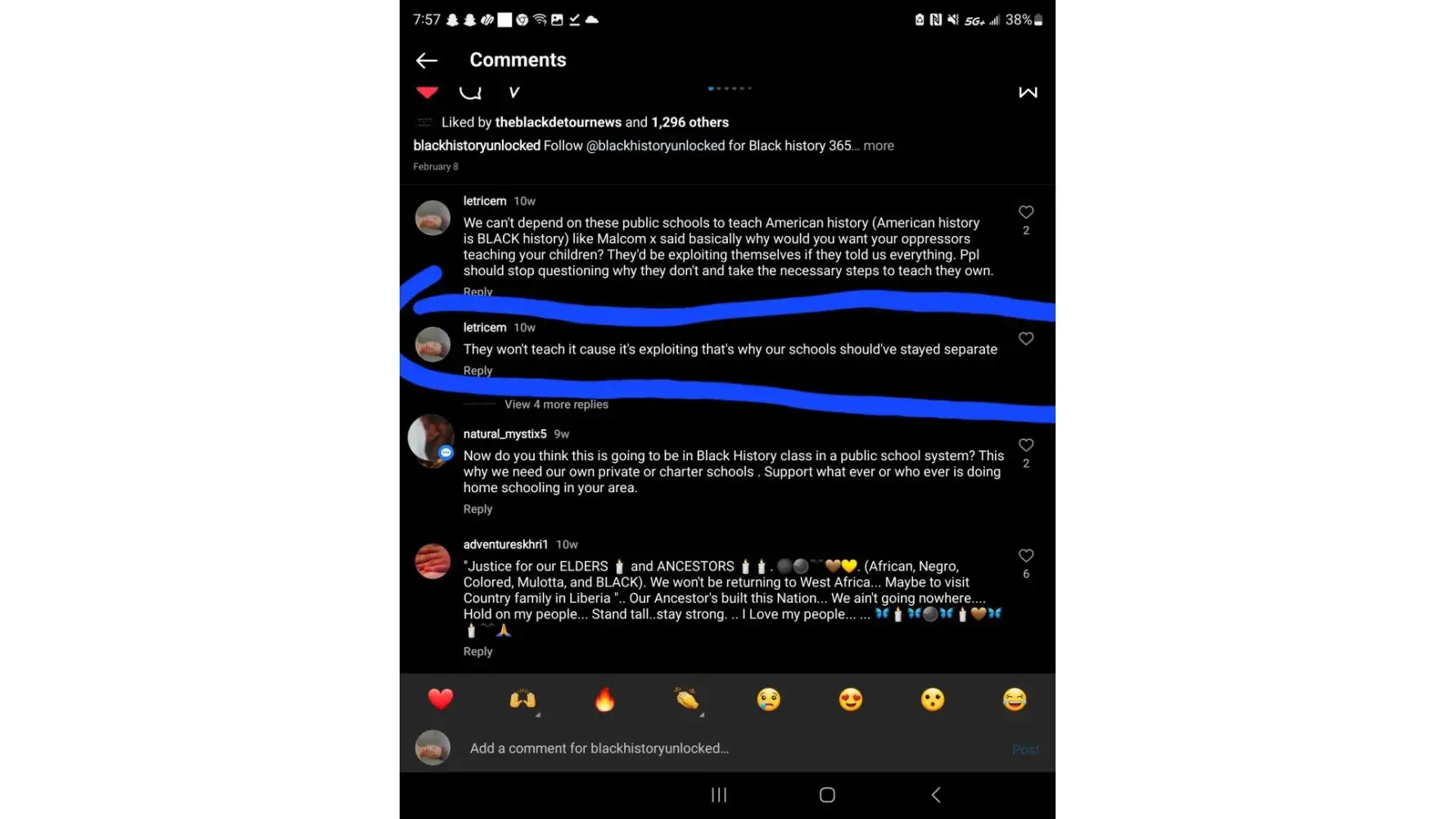Like natural_mystix5's comment heart icon
The image size is (1456, 819).
point(1025,445)
